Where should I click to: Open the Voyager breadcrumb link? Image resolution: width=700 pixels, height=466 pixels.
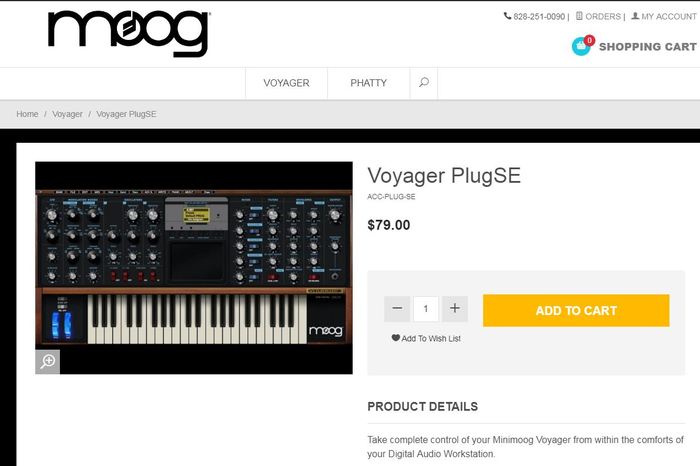[x=67, y=114]
